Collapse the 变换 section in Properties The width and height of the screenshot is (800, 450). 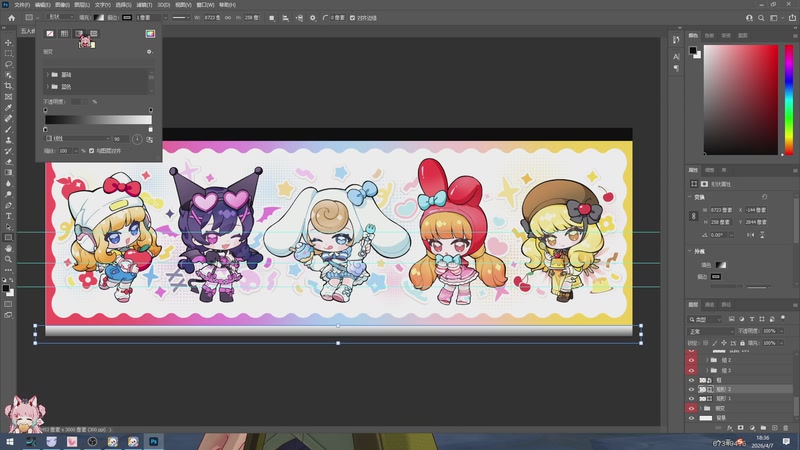[x=690, y=197]
